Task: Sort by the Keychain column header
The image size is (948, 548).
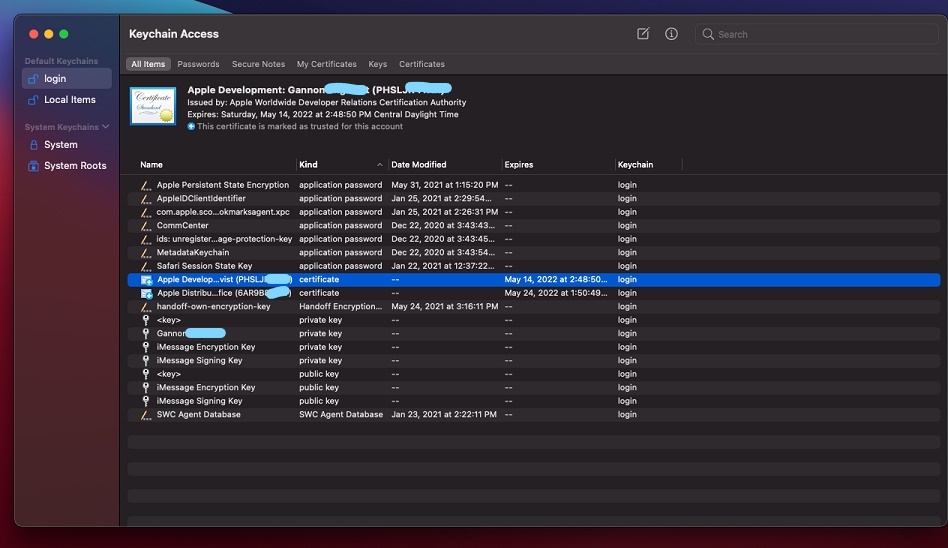Action: [635, 165]
